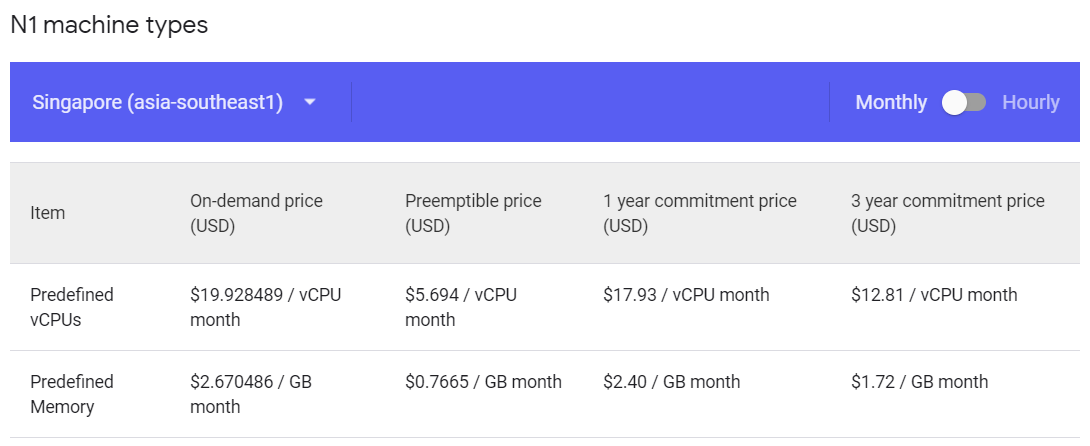The height and width of the screenshot is (446, 1090).
Task: Click the 3 year commitment price header
Action: 947,213
